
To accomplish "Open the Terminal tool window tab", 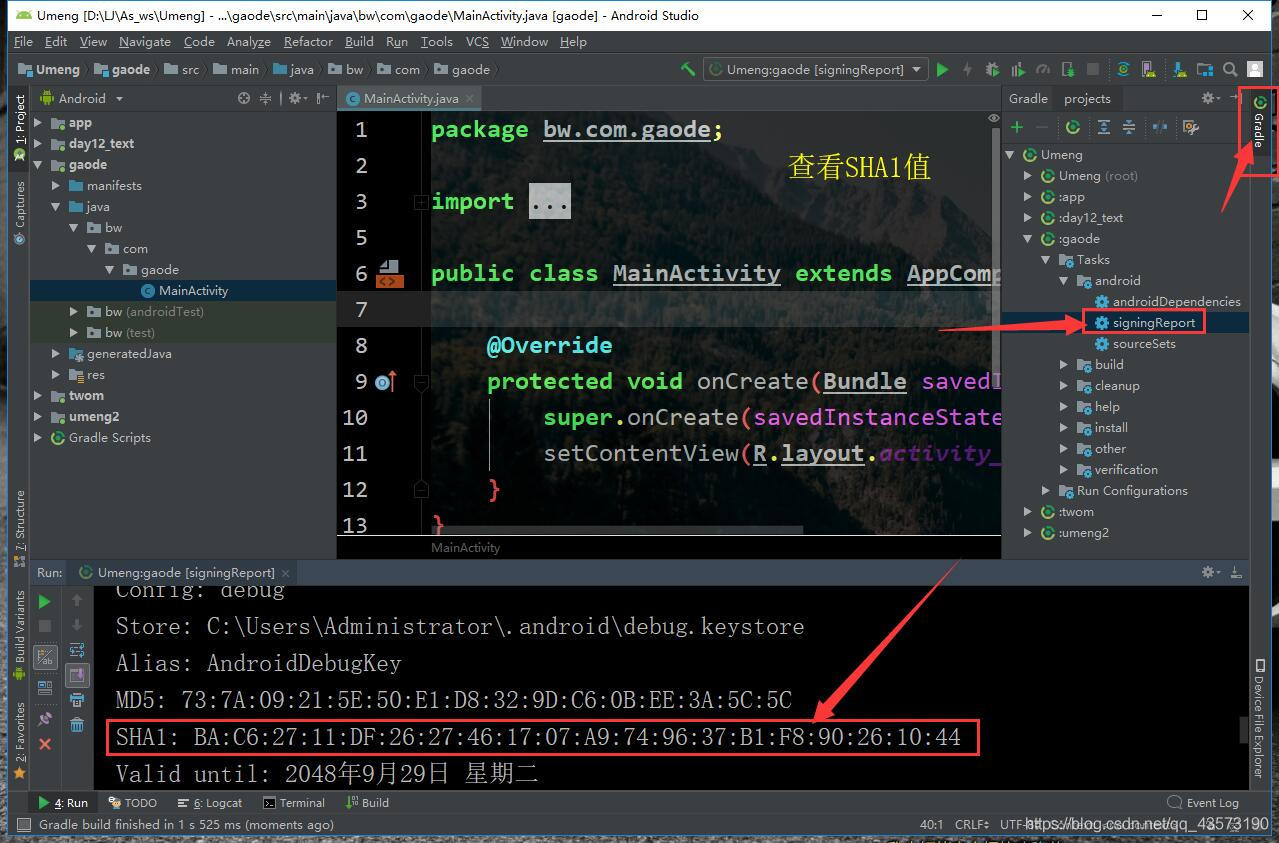I will pyautogui.click(x=294, y=803).
